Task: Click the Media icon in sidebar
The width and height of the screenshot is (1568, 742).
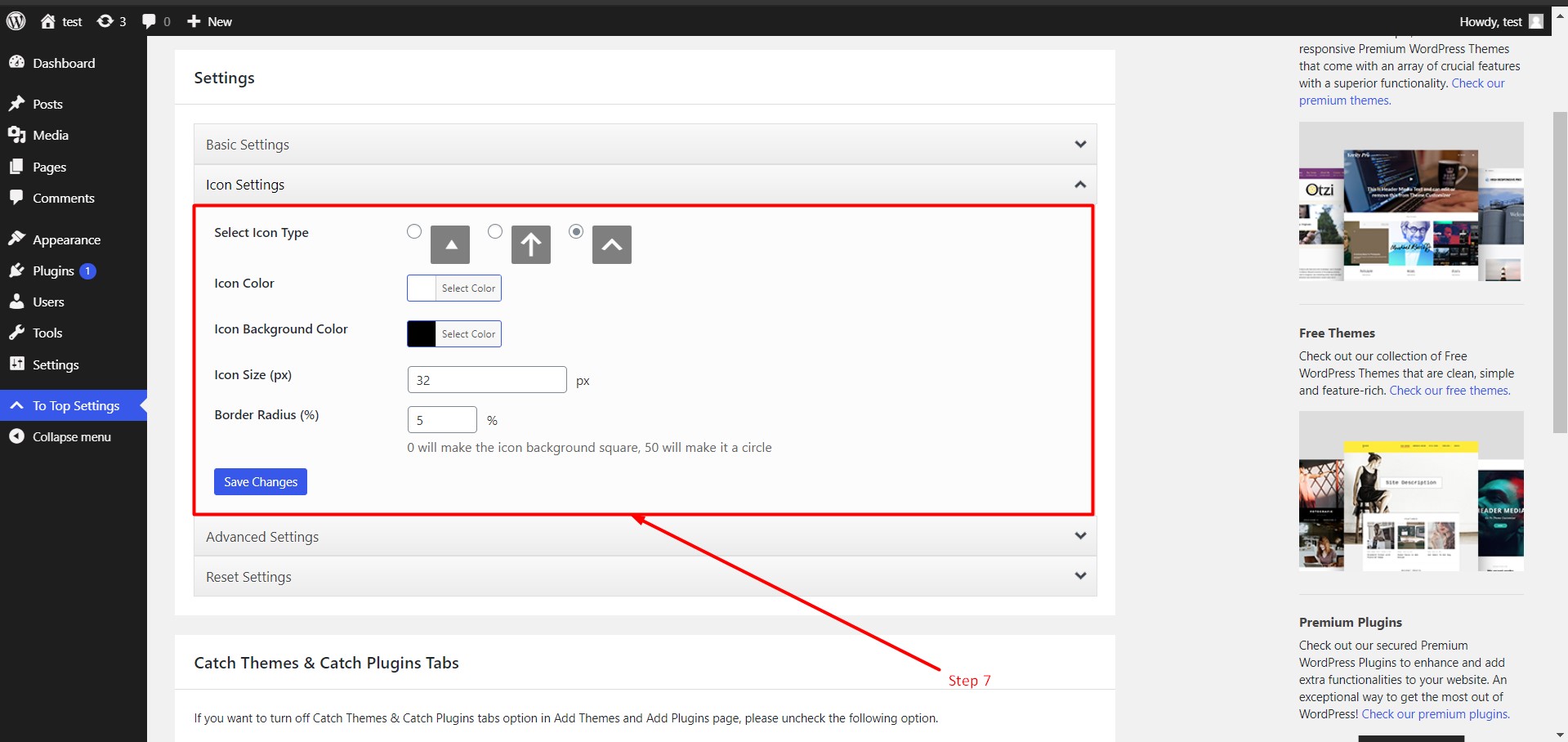Action: tap(16, 135)
